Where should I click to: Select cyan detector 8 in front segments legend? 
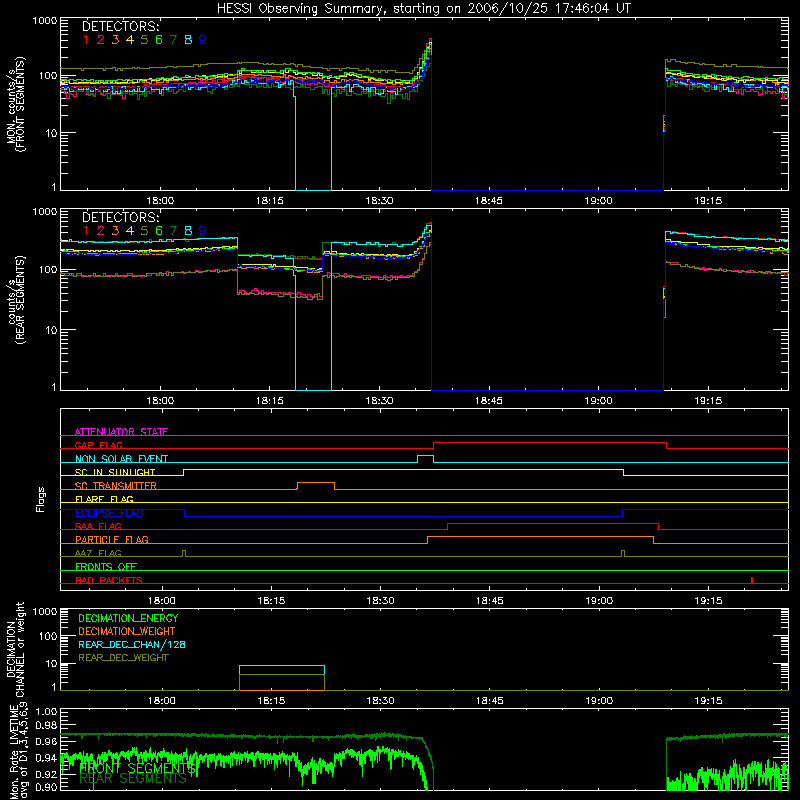click(188, 40)
